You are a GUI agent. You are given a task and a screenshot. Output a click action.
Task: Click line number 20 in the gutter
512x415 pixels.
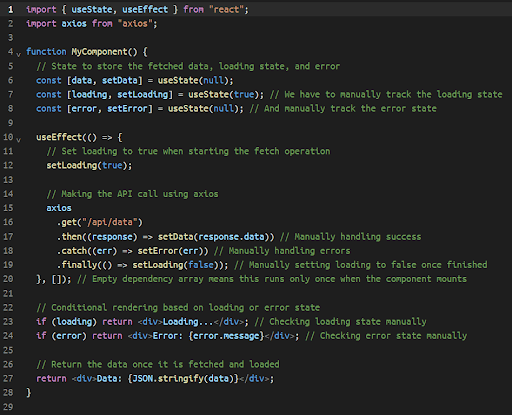(8, 279)
